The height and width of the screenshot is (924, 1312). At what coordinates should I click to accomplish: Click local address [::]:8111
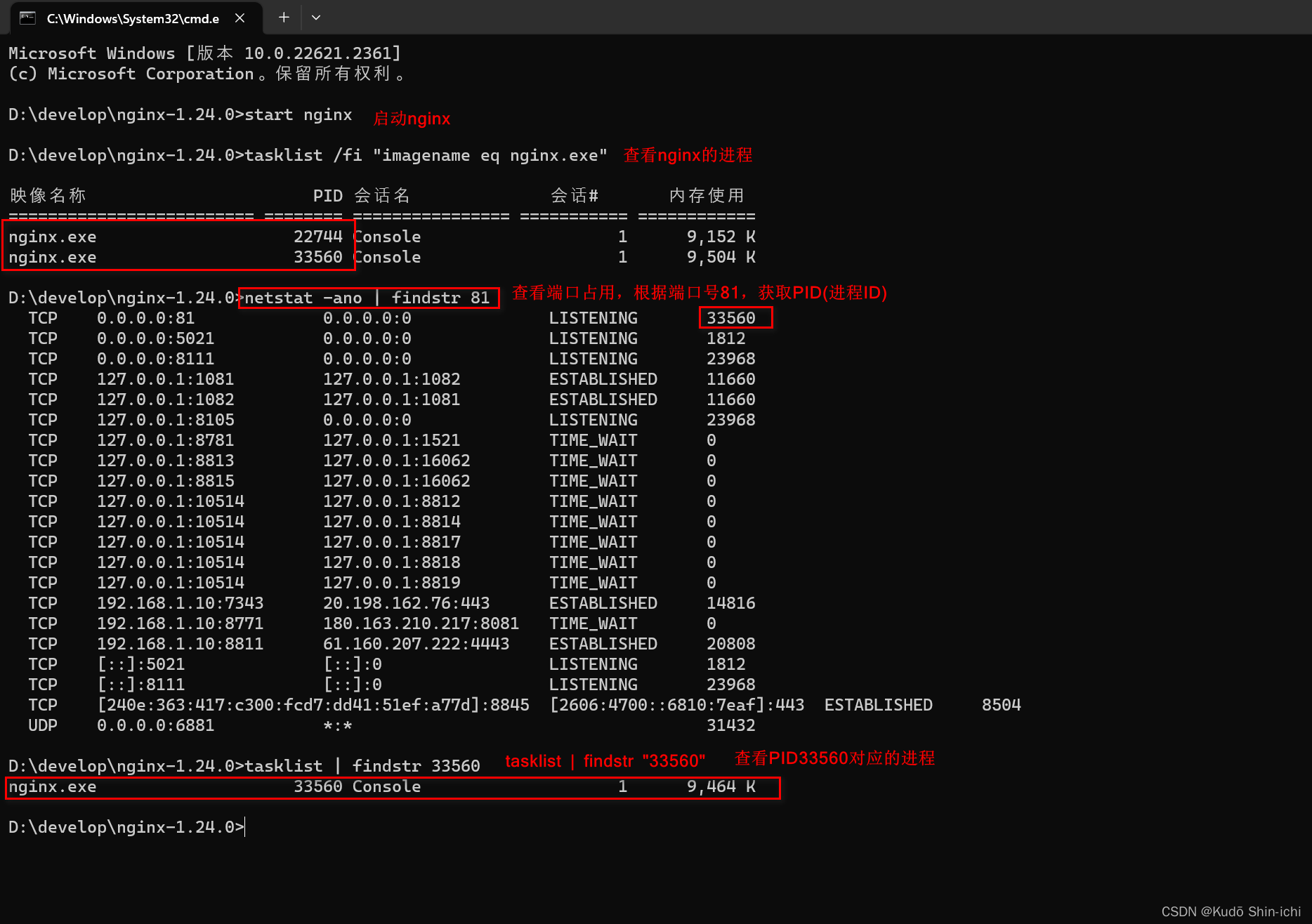(x=140, y=685)
